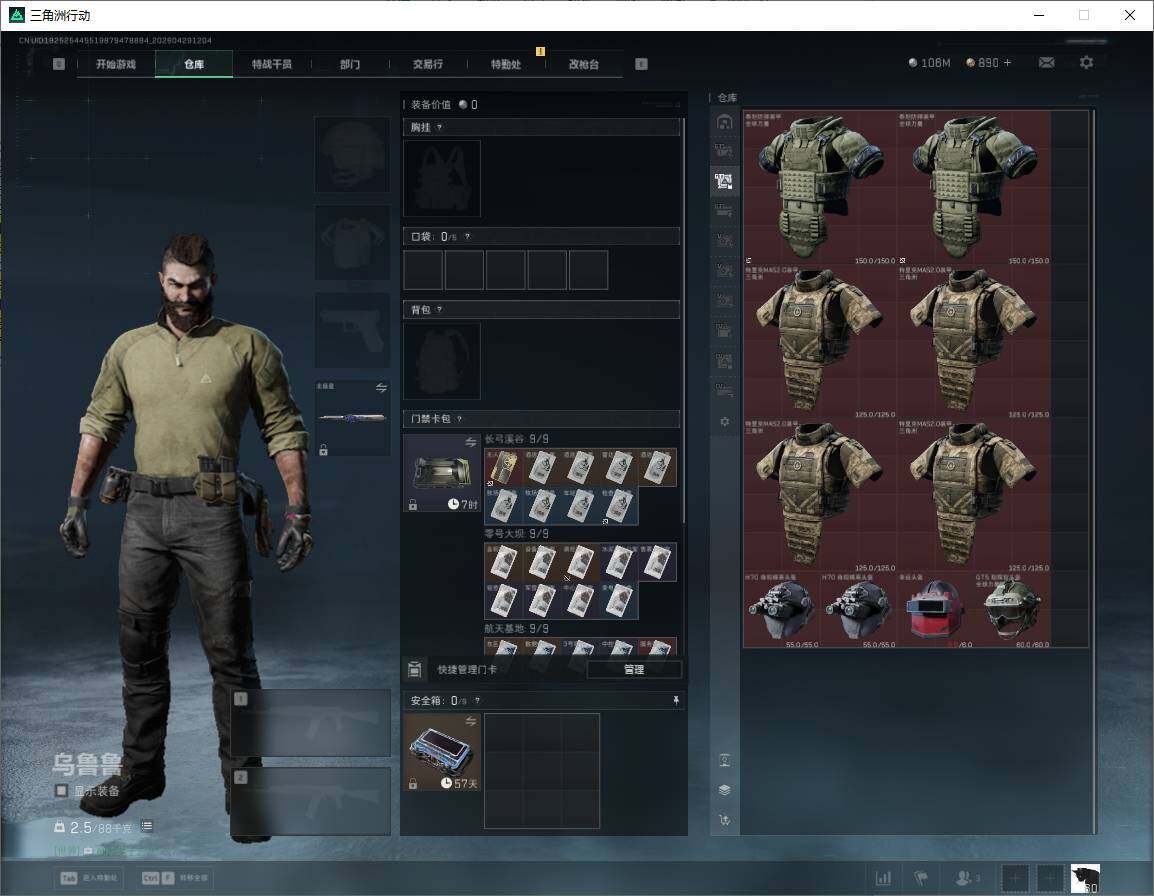1154x896 pixels.
Task: Select primary weapon slot 2
Action: 311,801
